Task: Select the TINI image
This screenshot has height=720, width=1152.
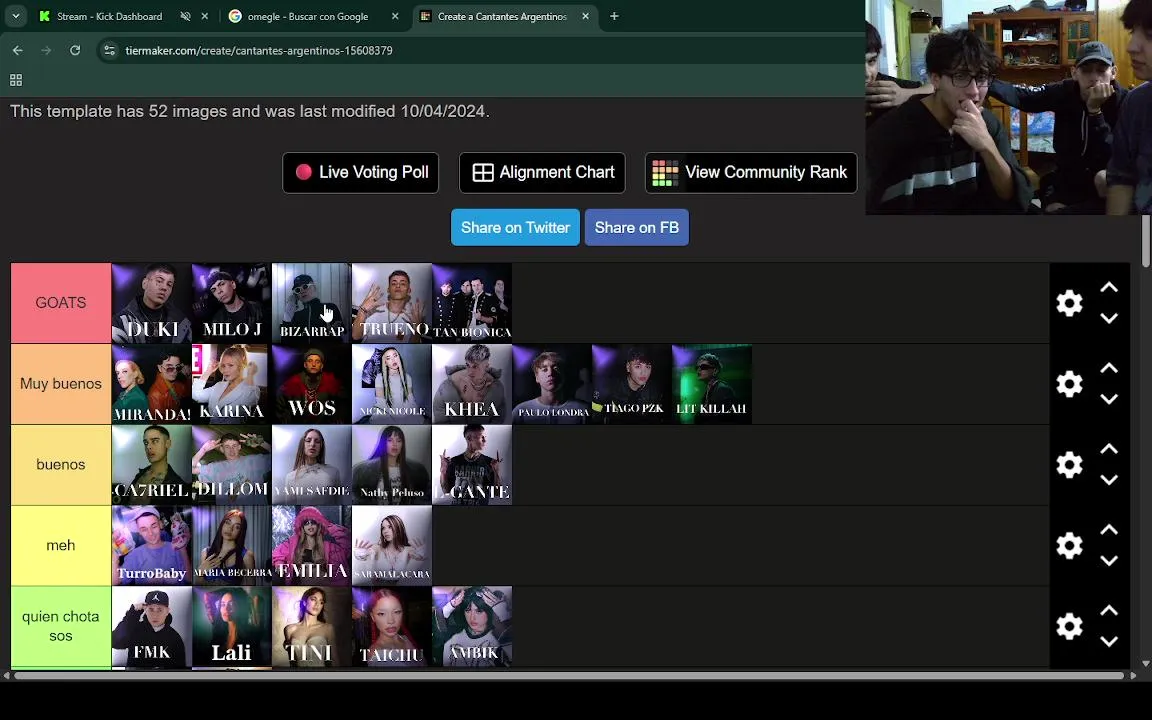Action: tap(312, 626)
